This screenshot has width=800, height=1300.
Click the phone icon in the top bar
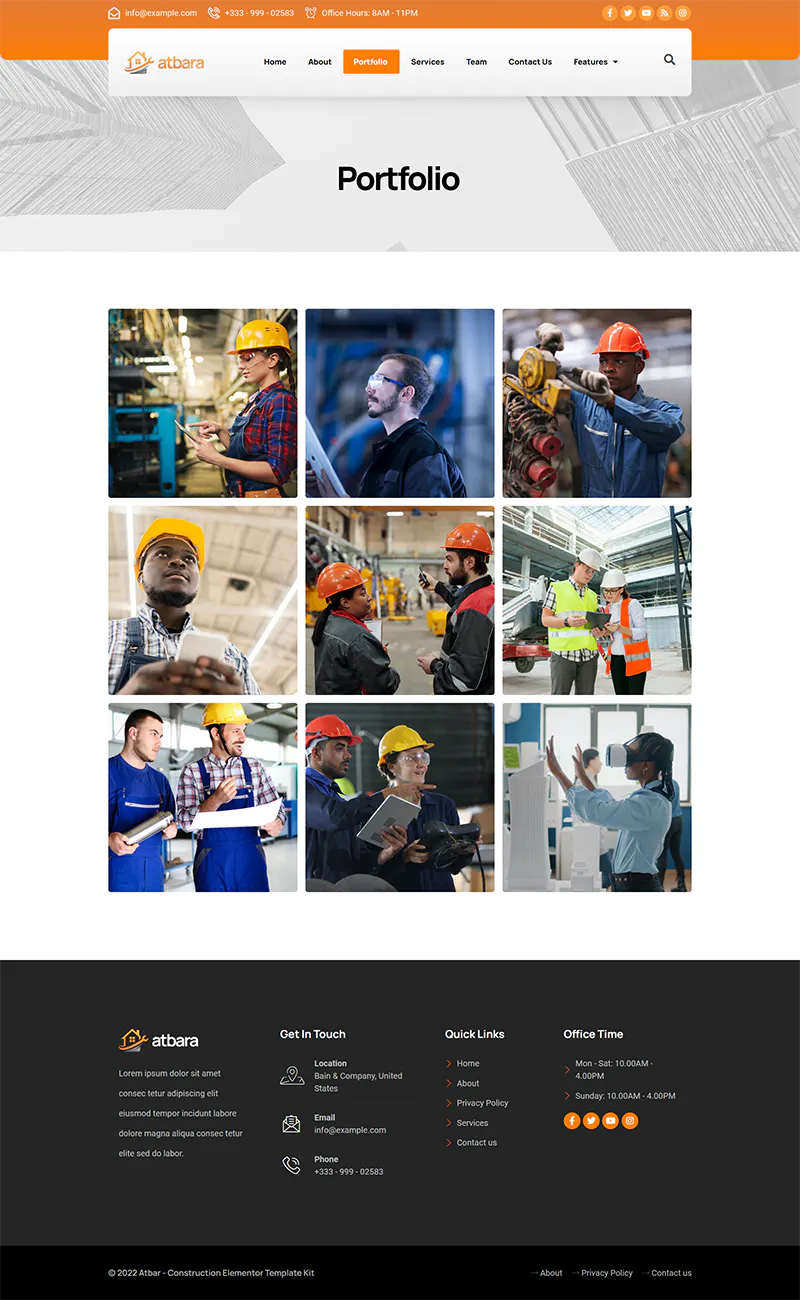214,13
